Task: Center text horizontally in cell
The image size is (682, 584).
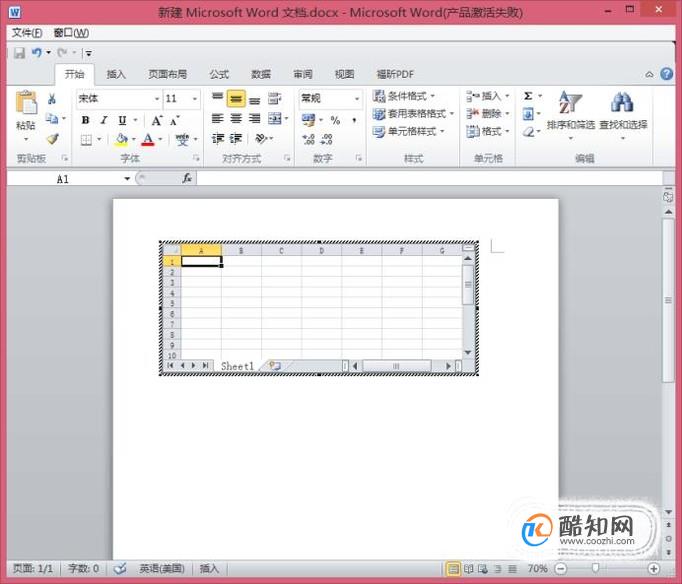Action: [x=236, y=118]
